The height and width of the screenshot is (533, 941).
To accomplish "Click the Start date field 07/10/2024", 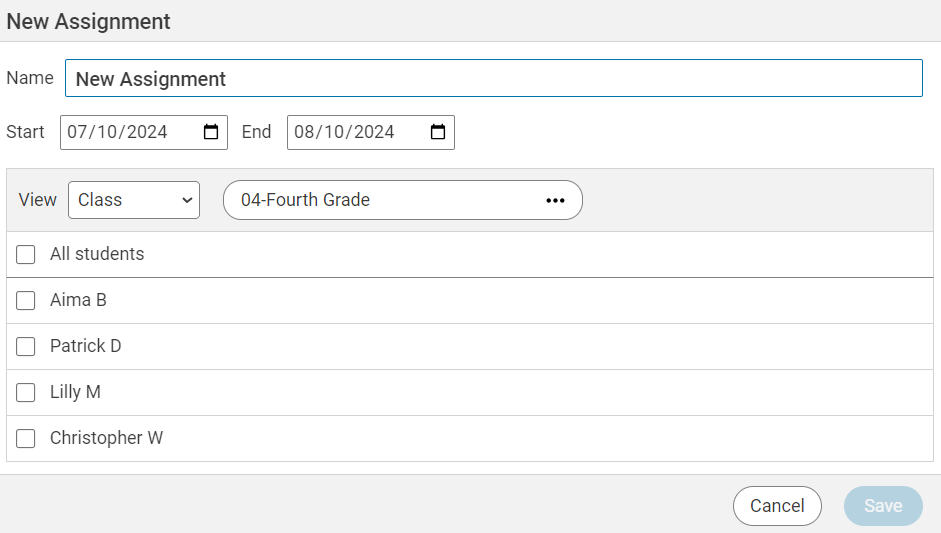I will [143, 132].
